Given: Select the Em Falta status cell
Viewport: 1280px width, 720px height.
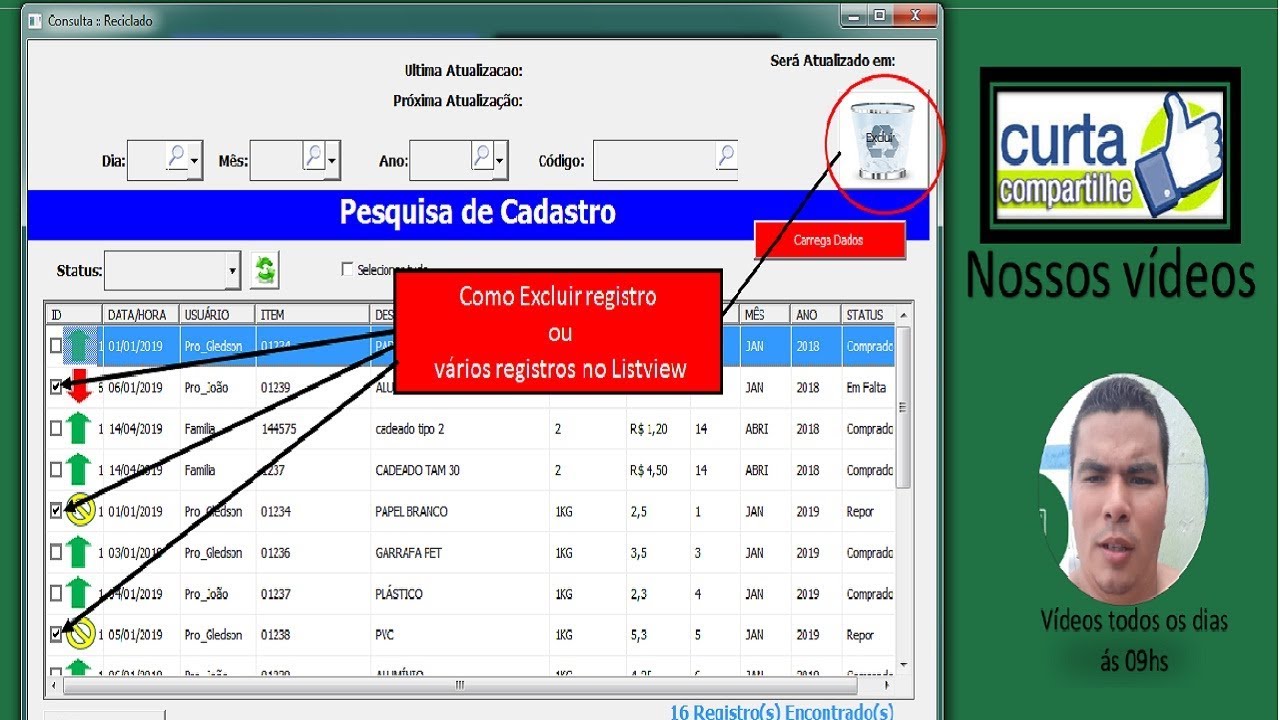Looking at the screenshot, I should point(866,387).
